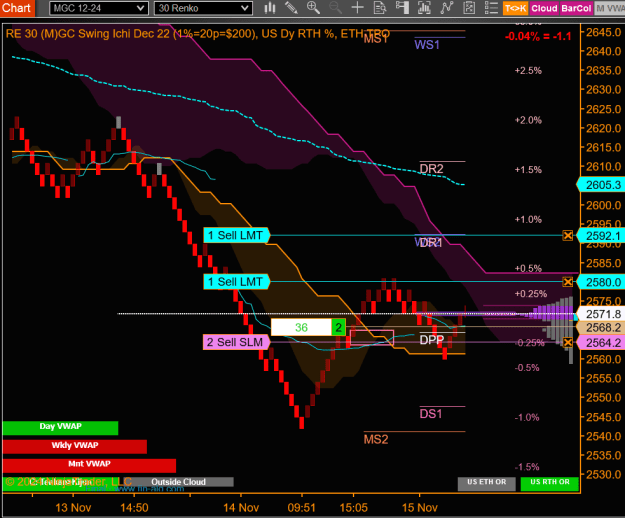Click the zoom out magnifier
This screenshot has height=518, width=625.
tap(336, 8)
